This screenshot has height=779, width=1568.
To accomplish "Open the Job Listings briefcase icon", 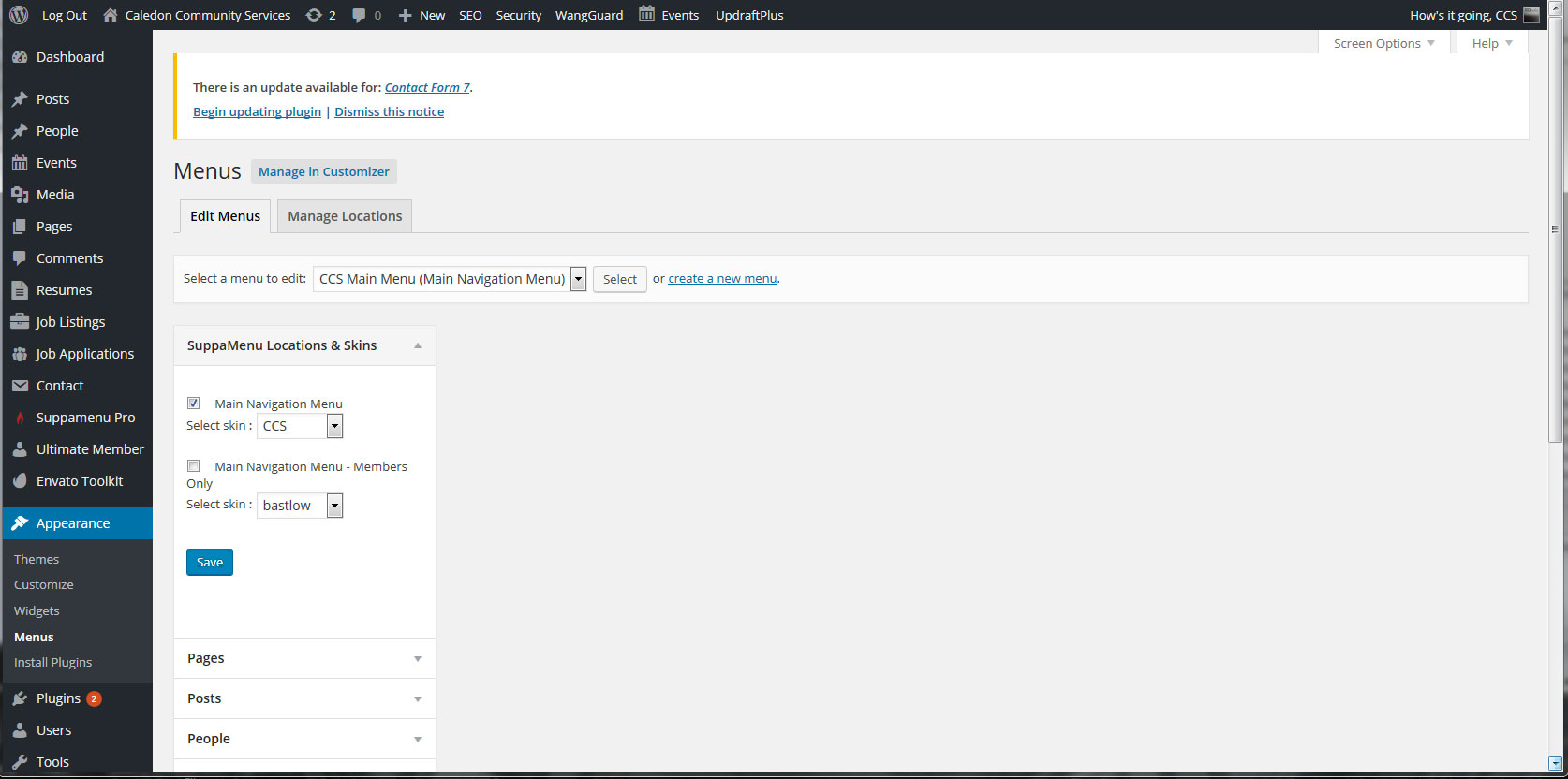I will coord(20,322).
